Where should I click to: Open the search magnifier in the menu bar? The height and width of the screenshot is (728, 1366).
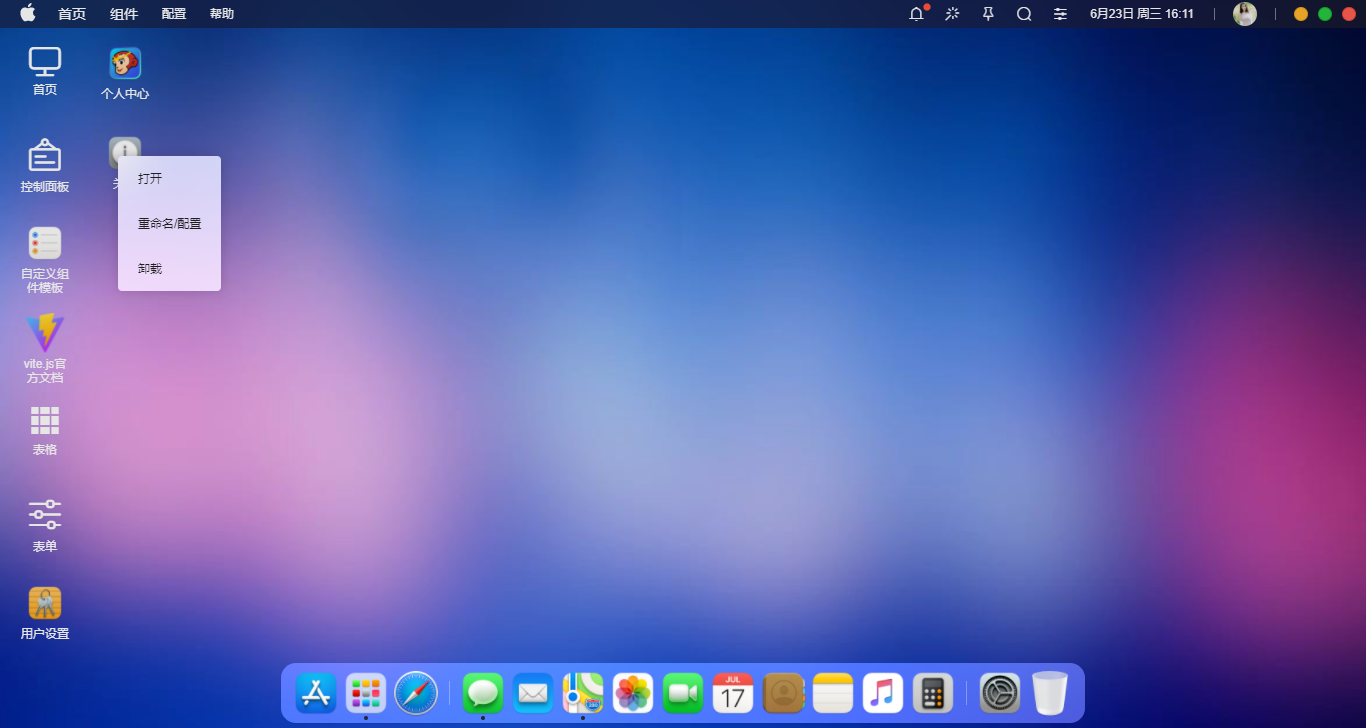(1023, 14)
